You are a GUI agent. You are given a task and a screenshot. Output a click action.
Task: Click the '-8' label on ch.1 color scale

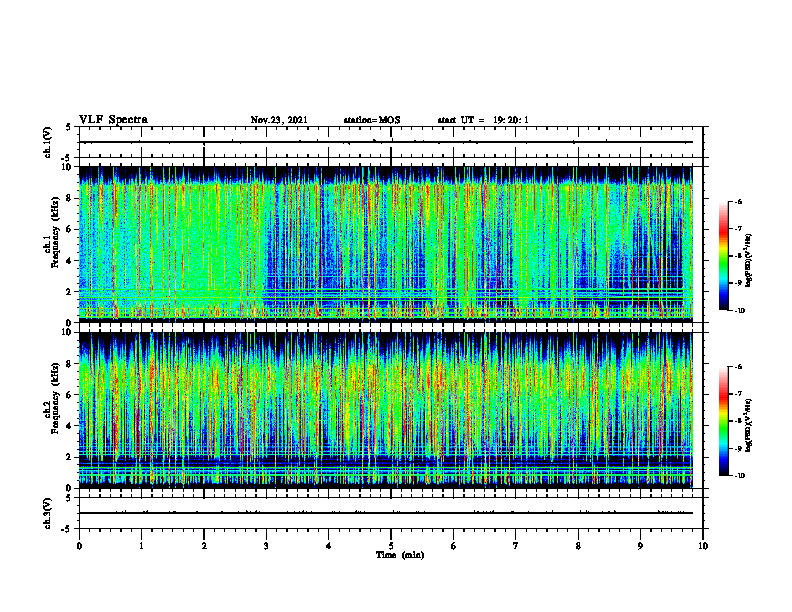738,256
